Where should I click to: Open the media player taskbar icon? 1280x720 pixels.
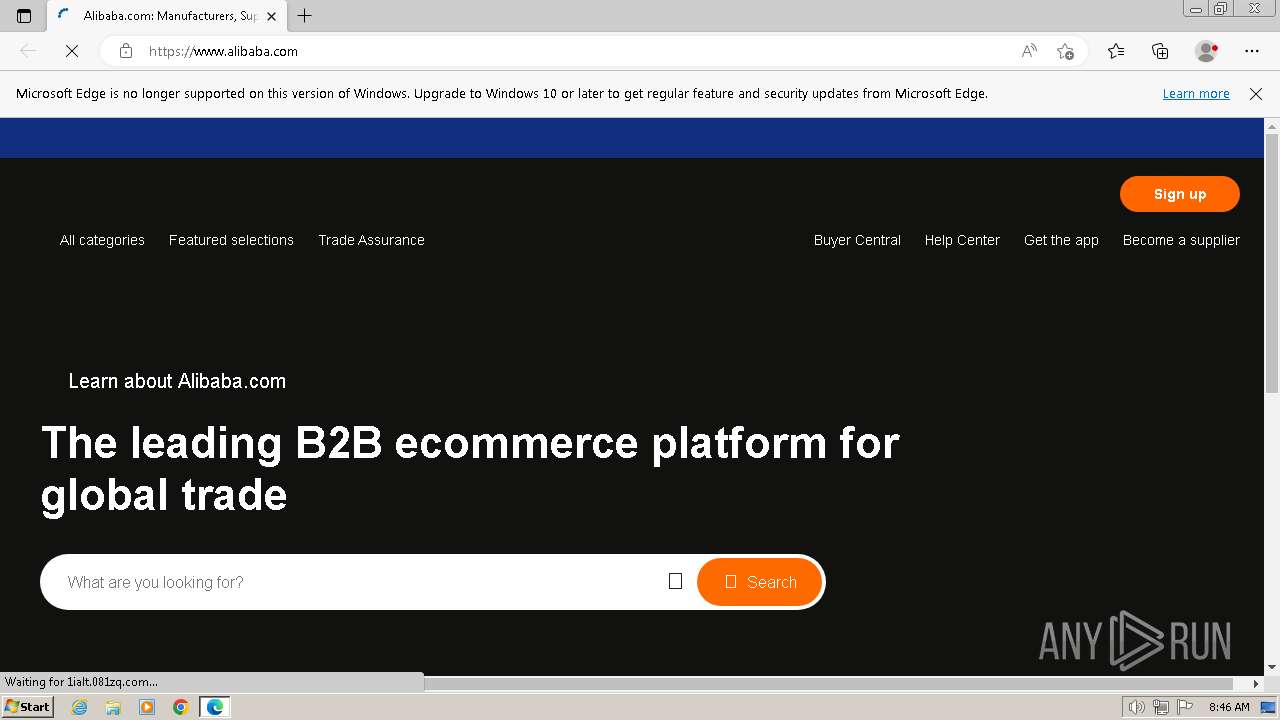click(x=147, y=707)
